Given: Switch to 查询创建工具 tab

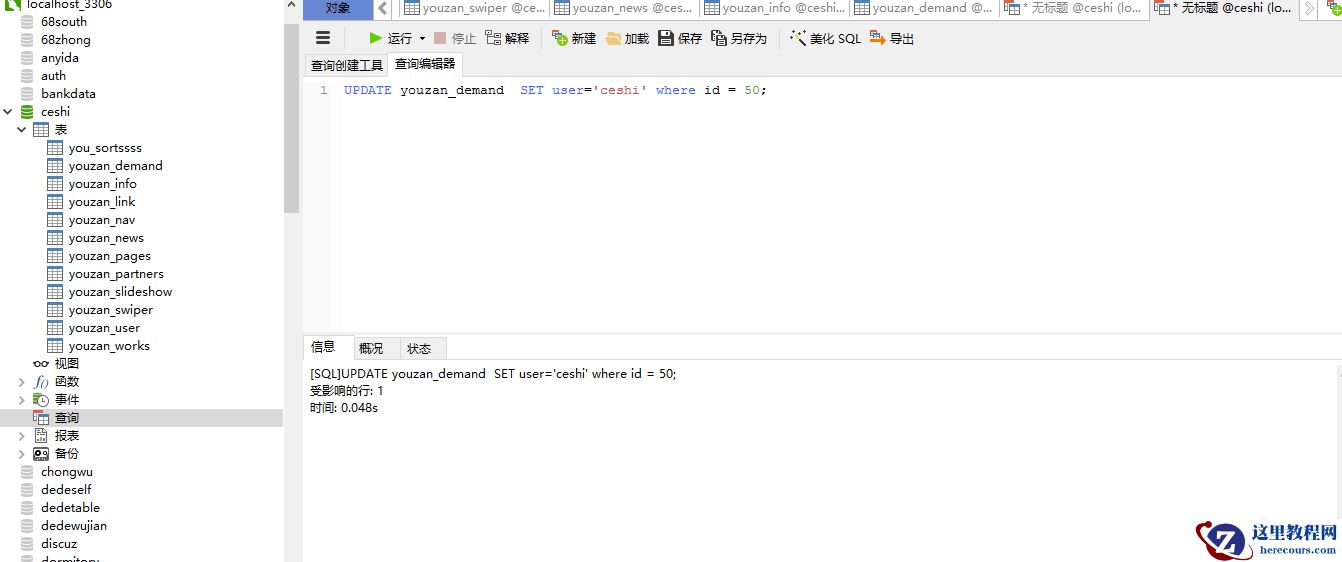Looking at the screenshot, I should [x=346, y=66].
